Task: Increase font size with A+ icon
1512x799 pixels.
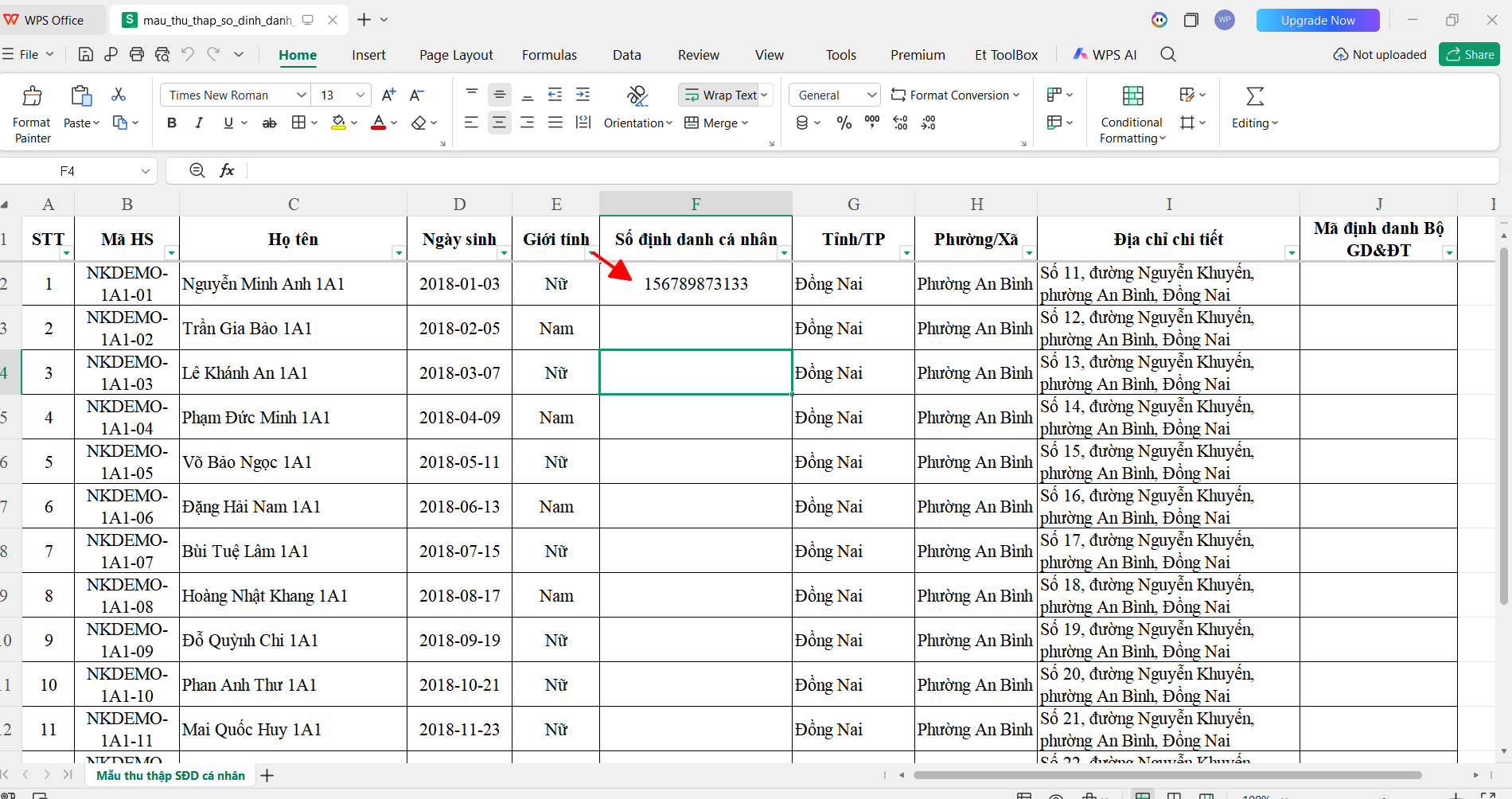Action: (388, 95)
